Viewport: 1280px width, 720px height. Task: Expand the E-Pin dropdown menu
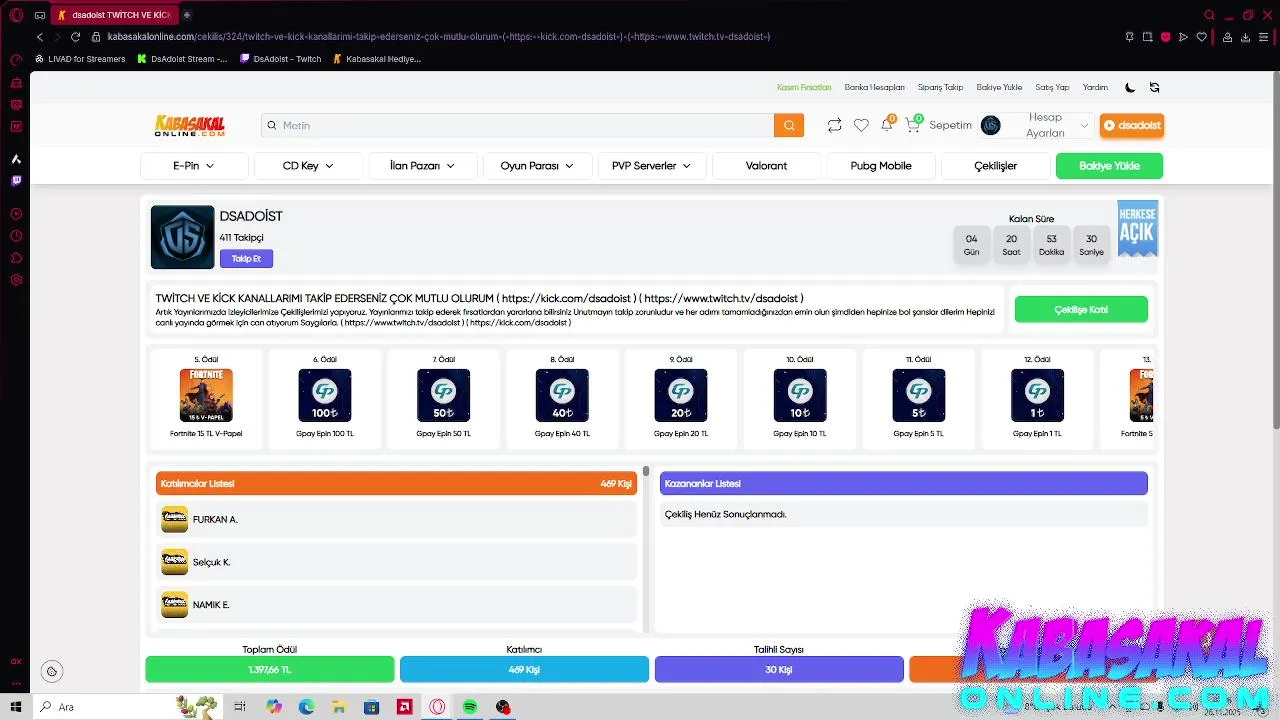194,166
